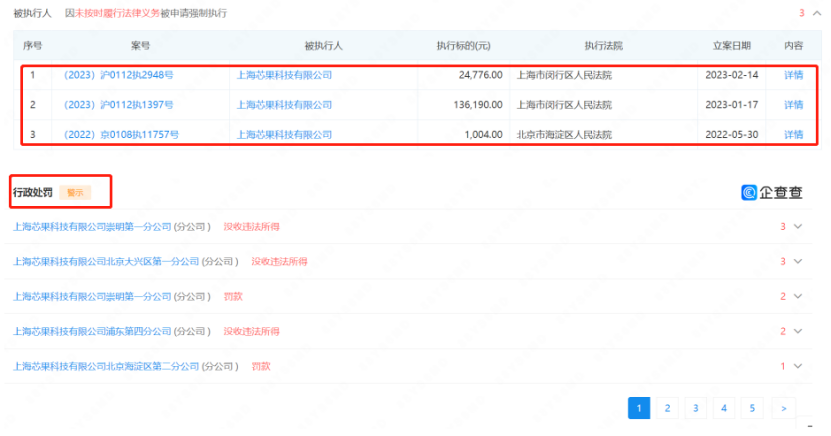The height and width of the screenshot is (436, 831).
Task: Open 上海芯果科技有限公司 link in first table row
Action: (284, 75)
